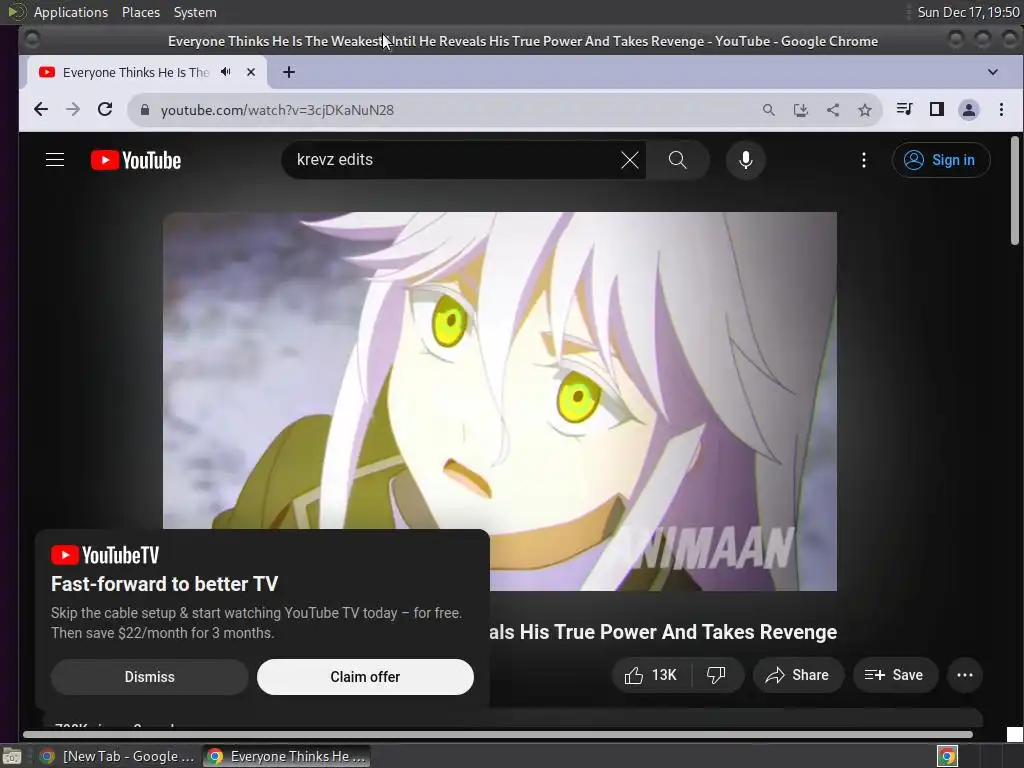This screenshot has height=768, width=1024.
Task: Click the browser forward arrow
Action: coord(73,110)
